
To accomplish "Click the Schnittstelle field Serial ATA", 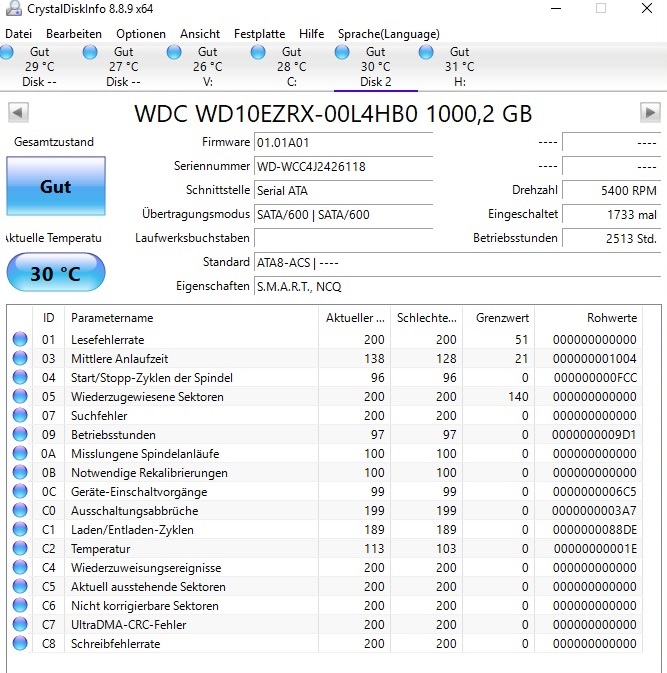I will click(343, 190).
